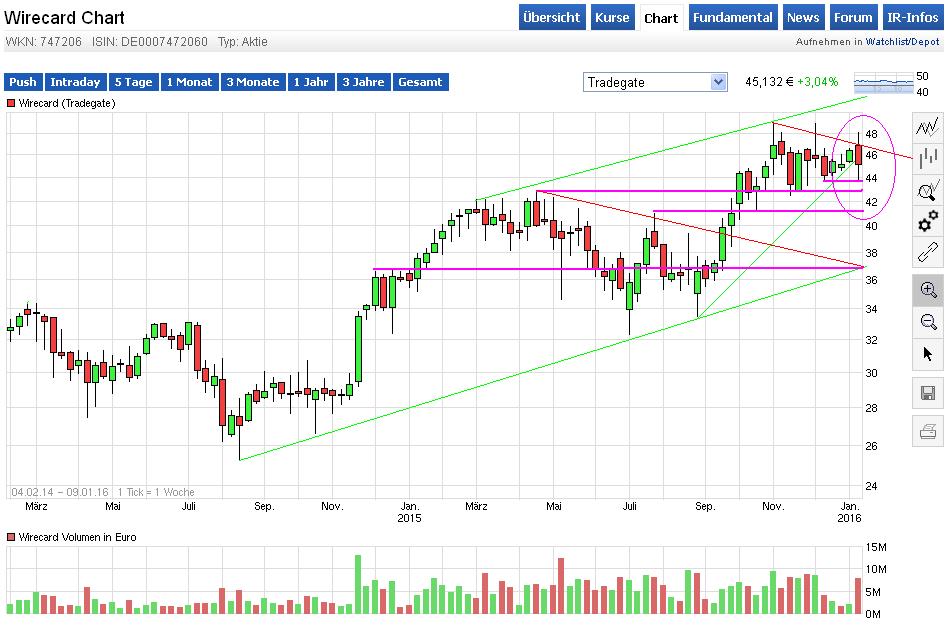Open the News tab
947x625 pixels.
803,17
